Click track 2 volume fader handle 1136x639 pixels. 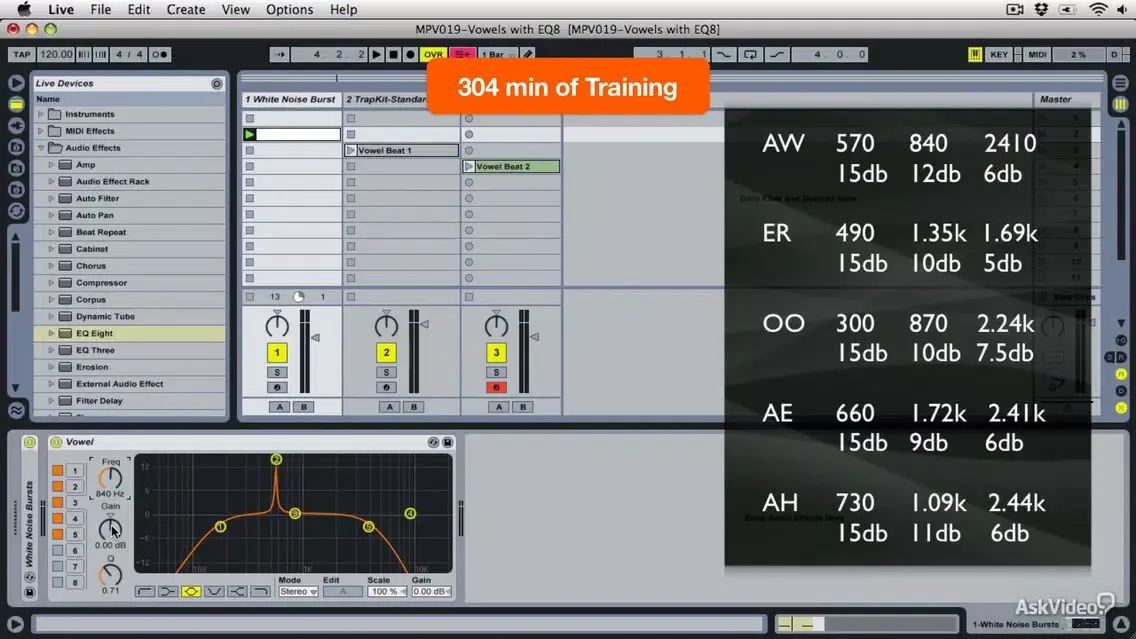coord(425,325)
